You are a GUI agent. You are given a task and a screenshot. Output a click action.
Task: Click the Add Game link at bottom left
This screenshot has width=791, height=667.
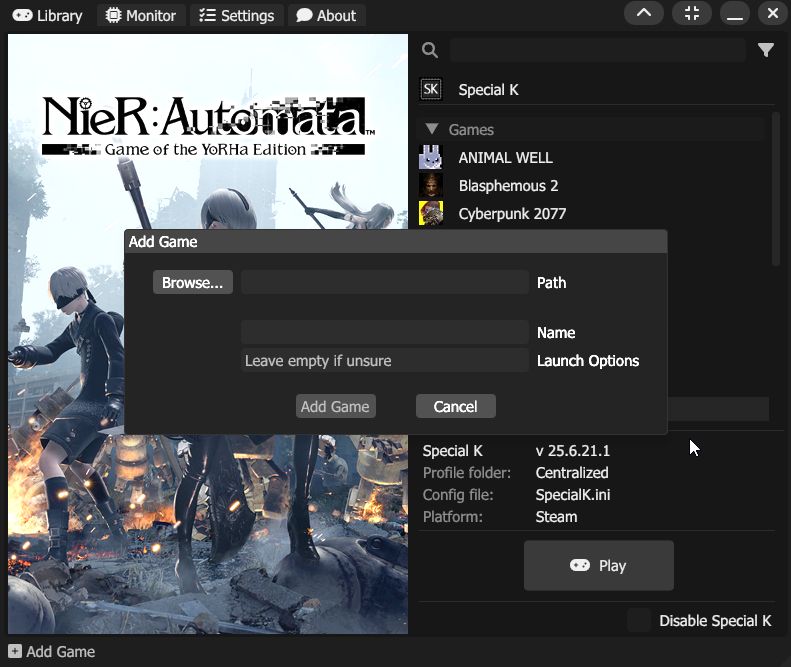coord(61,651)
